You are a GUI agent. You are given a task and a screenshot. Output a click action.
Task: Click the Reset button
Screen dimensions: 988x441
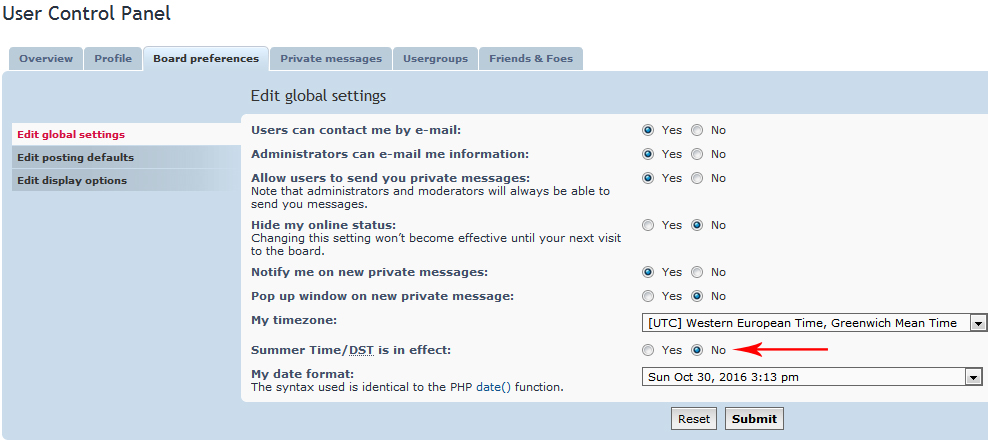point(694,419)
